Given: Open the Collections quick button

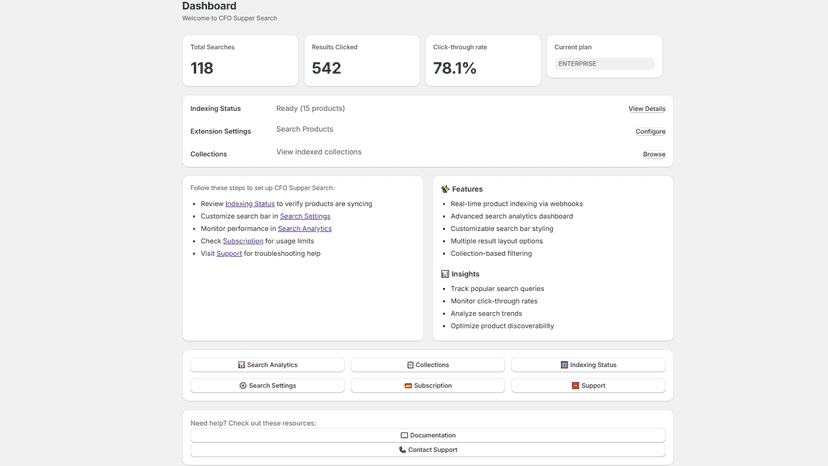Looking at the screenshot, I should pyautogui.click(x=428, y=365).
